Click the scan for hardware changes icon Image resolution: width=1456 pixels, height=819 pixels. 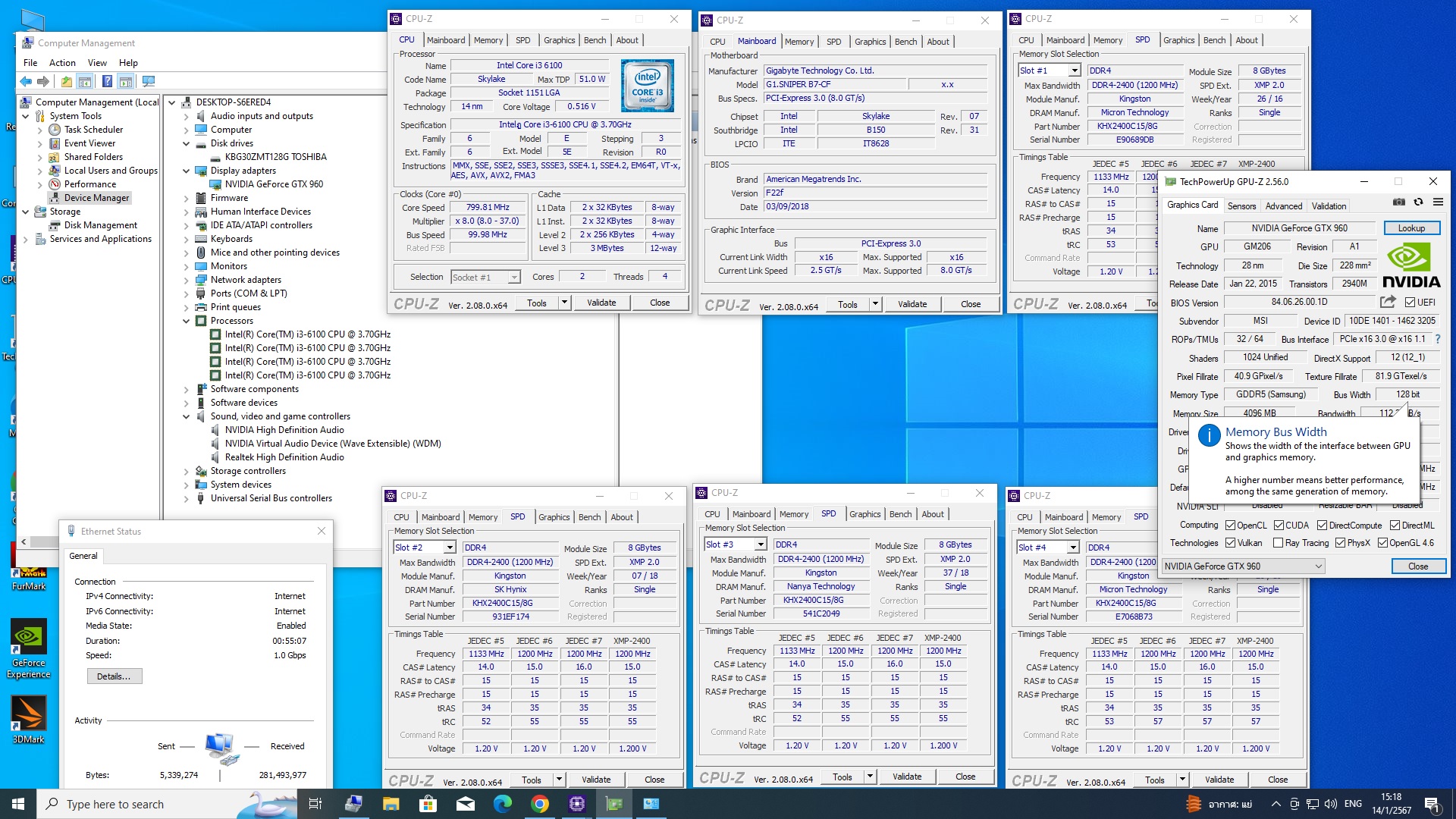coord(149,81)
